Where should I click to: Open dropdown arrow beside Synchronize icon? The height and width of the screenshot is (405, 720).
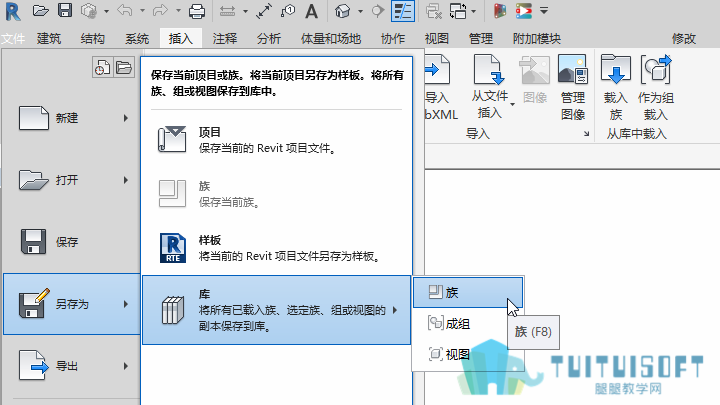point(106,11)
